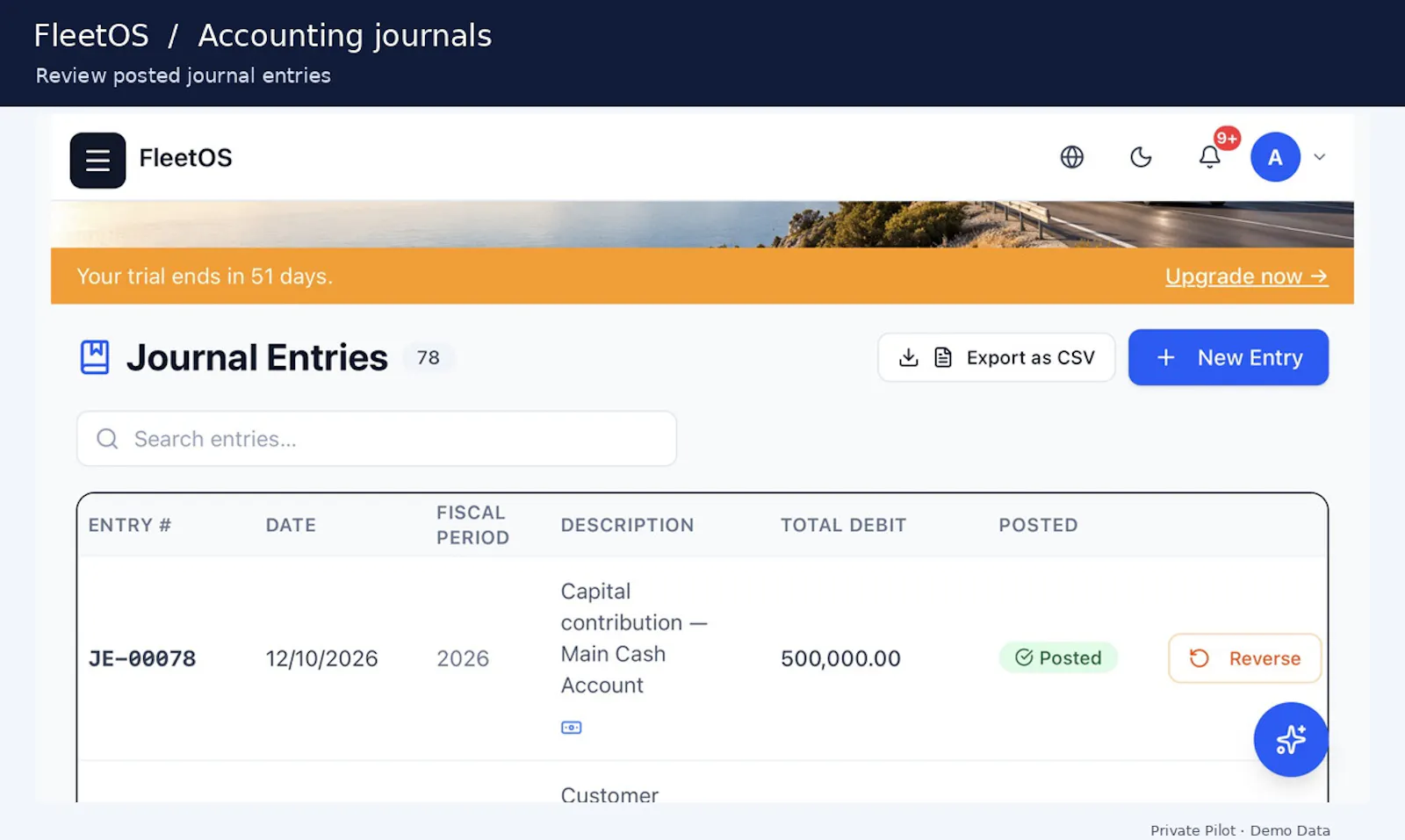Click the user avatar labeled A

[x=1275, y=157]
